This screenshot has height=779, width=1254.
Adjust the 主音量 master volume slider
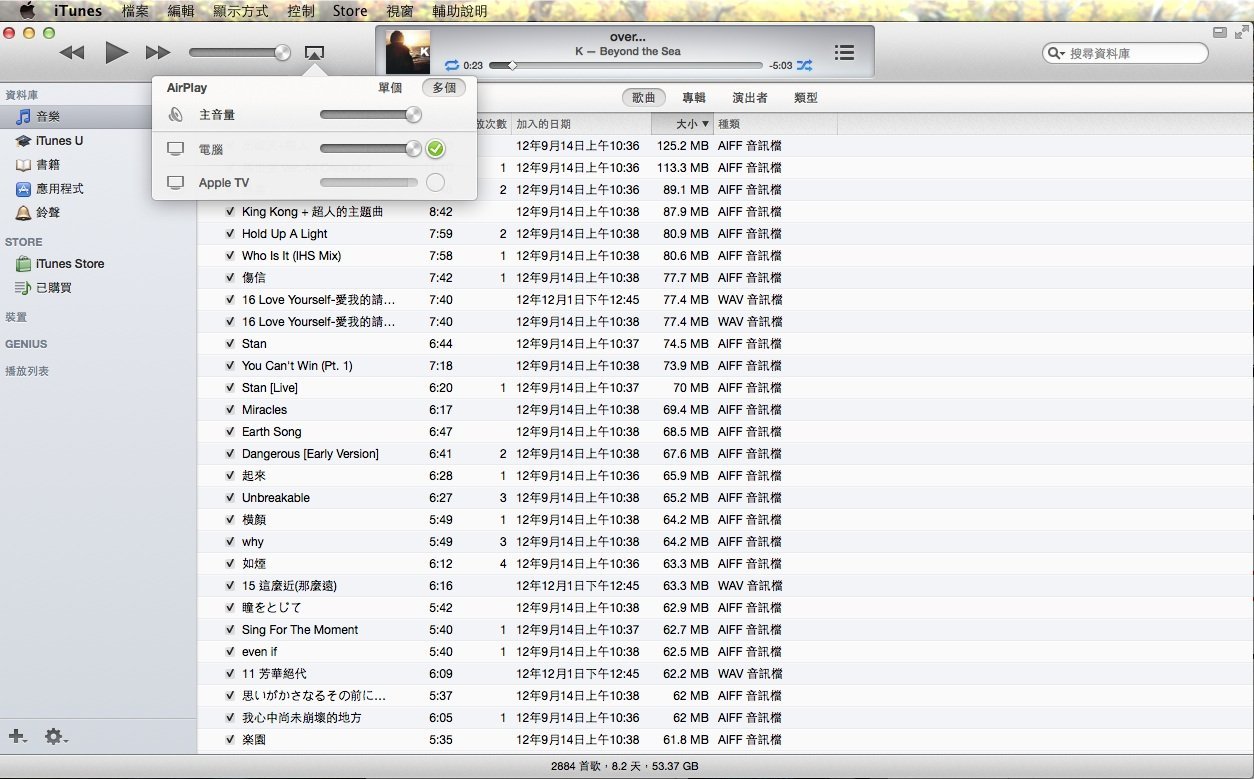(413, 115)
